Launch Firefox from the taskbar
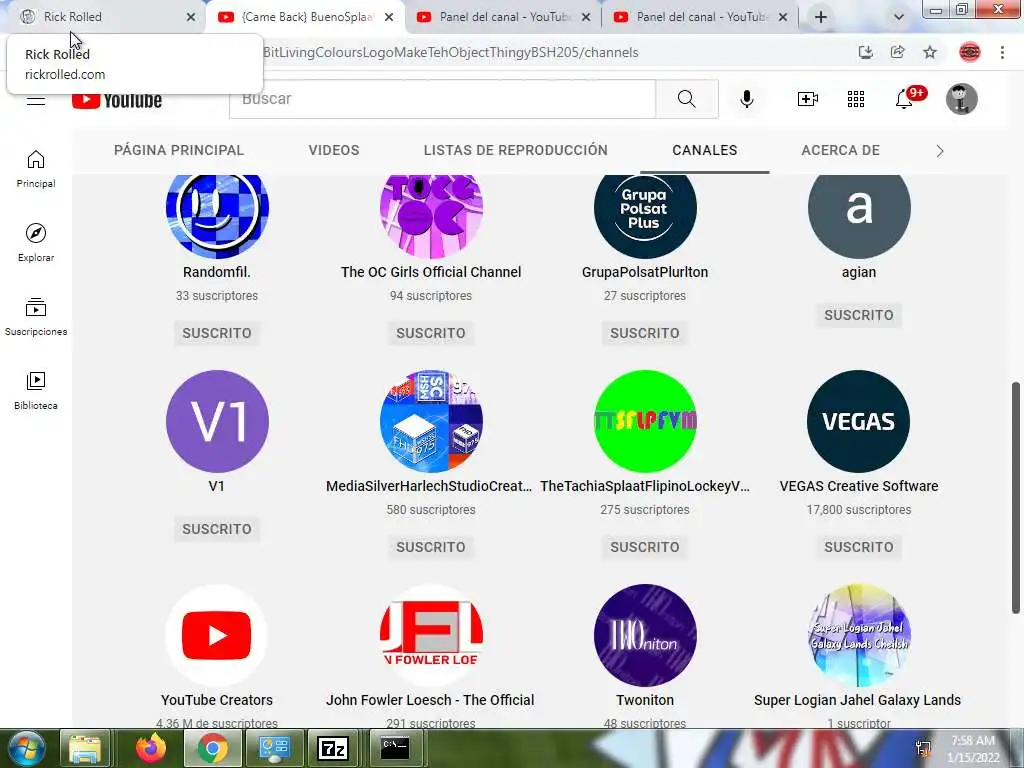This screenshot has height=768, width=1024. pos(151,748)
